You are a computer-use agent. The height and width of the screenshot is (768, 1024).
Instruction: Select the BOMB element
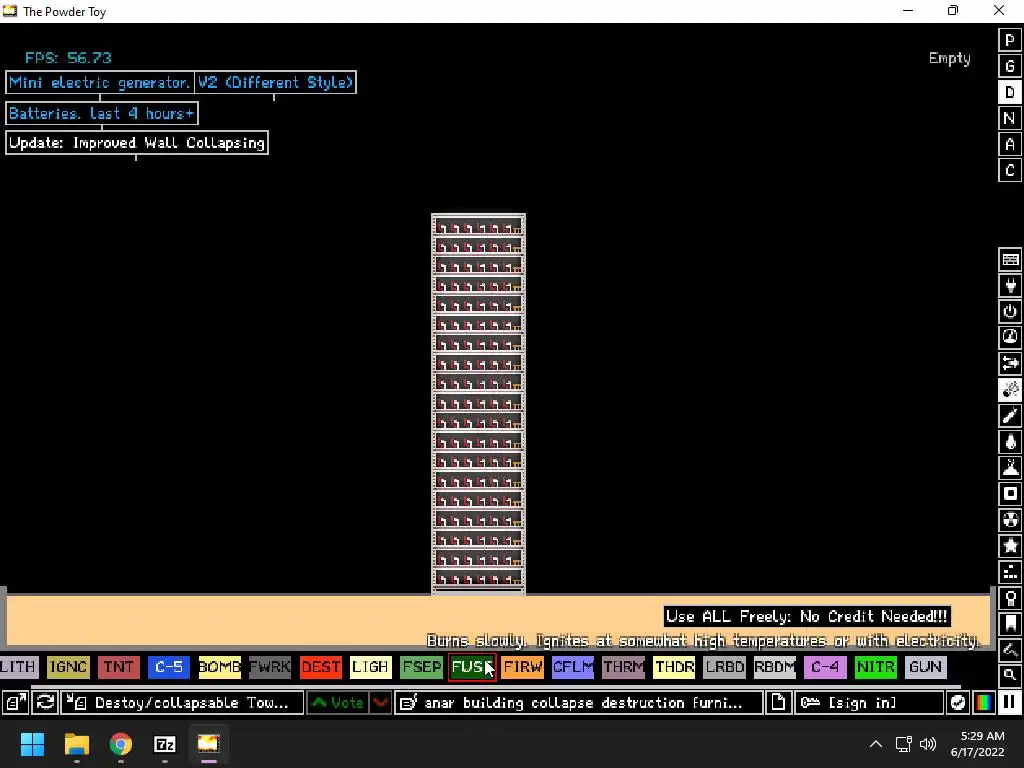tap(219, 667)
